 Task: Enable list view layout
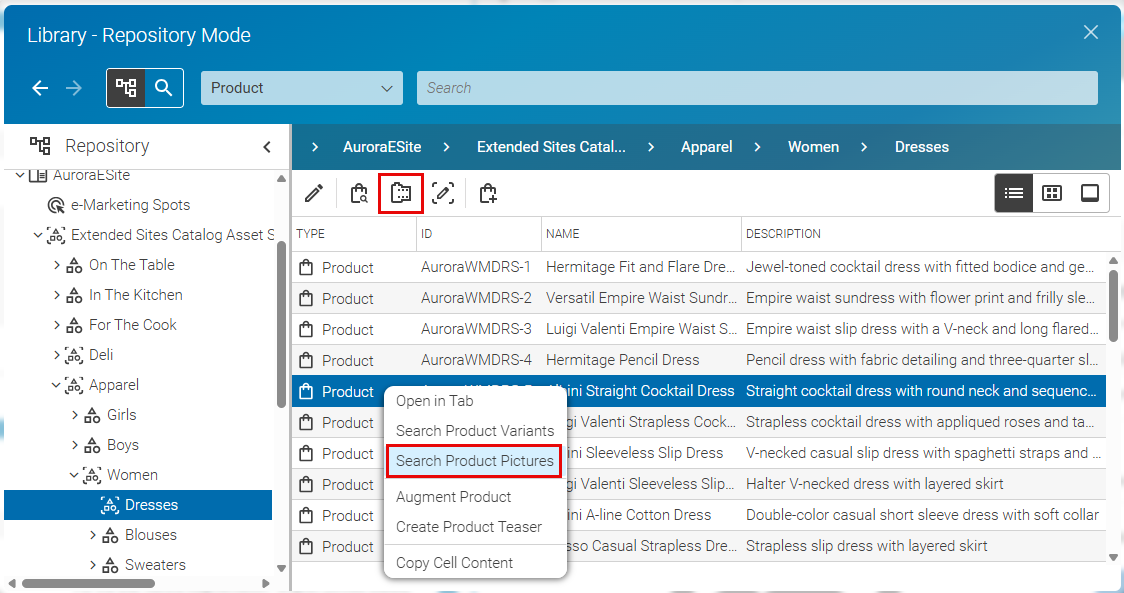1013,192
